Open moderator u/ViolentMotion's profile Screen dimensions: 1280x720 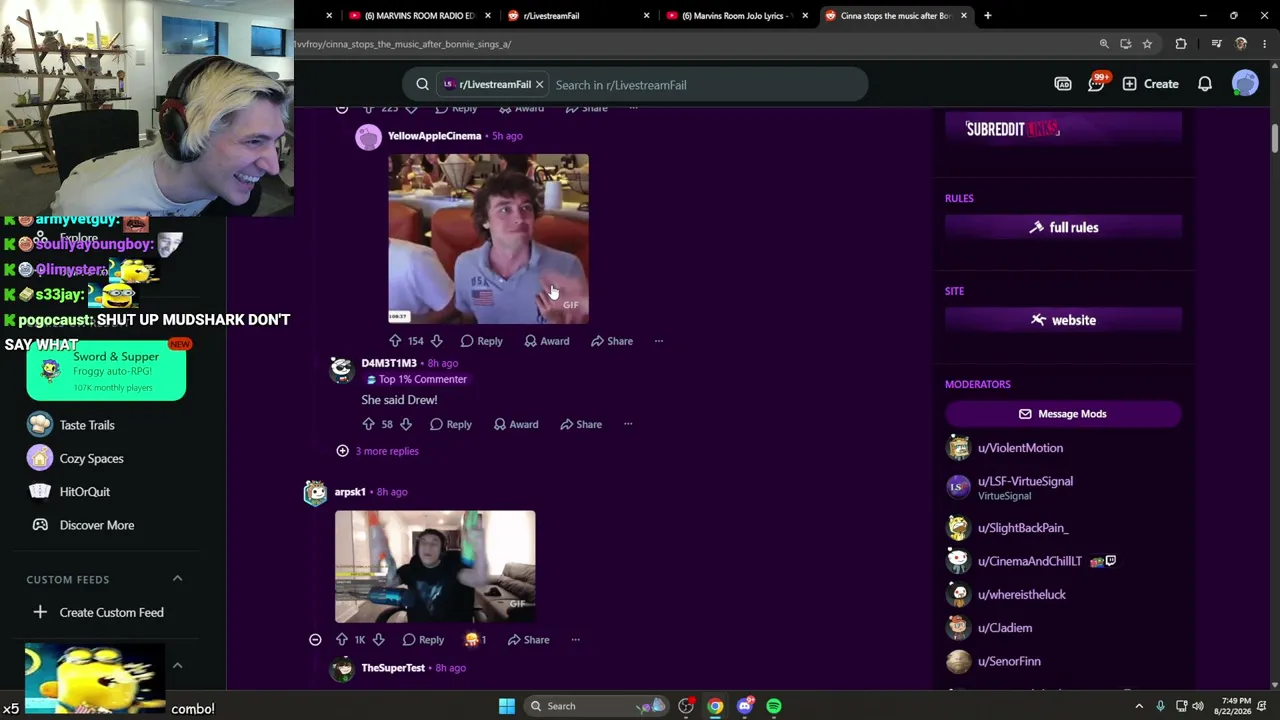point(1020,448)
